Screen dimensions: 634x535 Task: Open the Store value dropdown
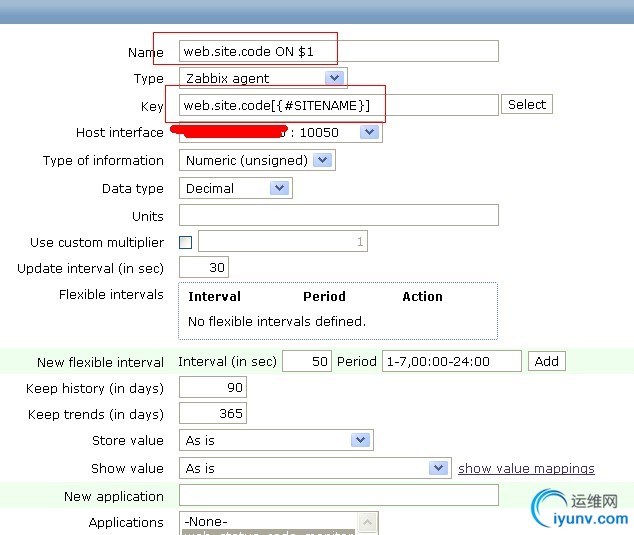click(276, 440)
